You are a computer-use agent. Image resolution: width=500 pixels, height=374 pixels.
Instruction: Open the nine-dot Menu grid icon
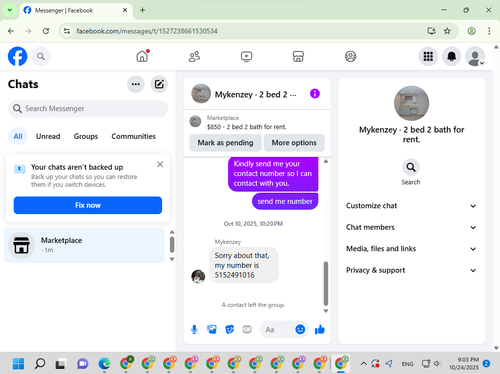(428, 56)
